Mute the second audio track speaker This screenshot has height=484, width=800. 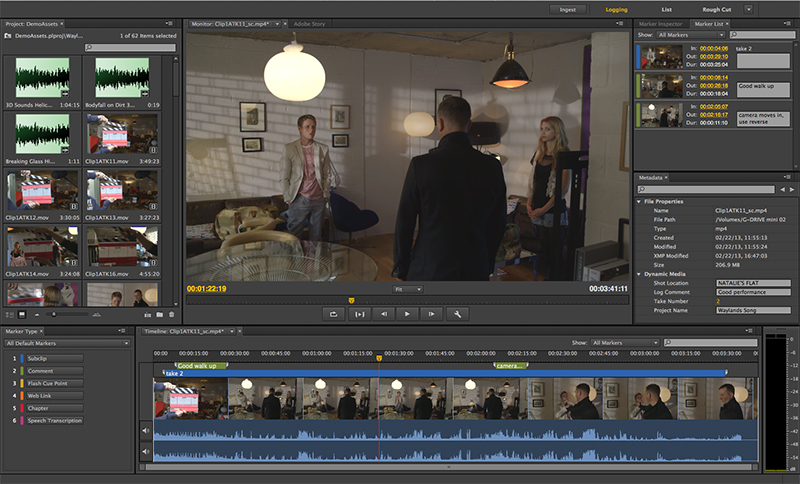[x=145, y=453]
